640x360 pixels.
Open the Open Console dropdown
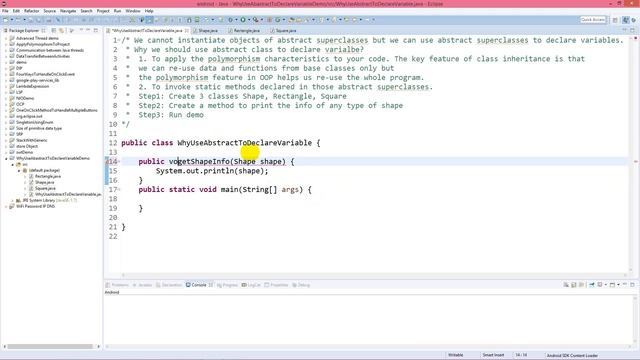[x=618, y=285]
